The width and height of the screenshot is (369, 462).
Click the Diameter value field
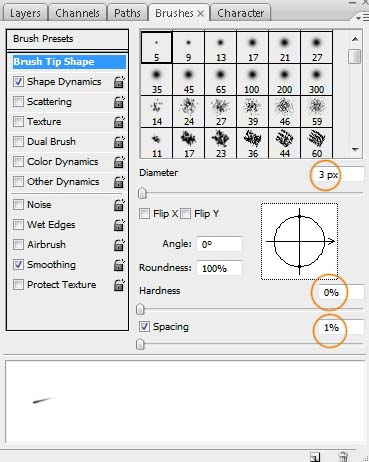click(x=338, y=175)
